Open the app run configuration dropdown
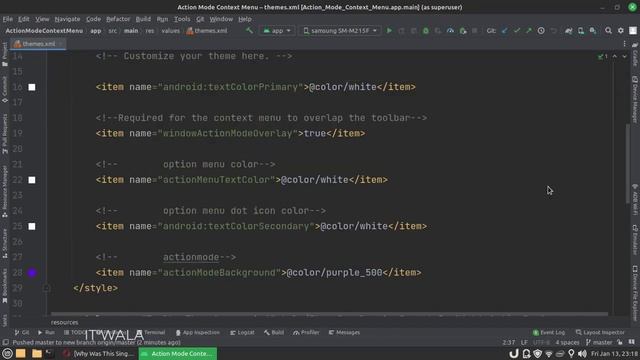This screenshot has height=360, width=640. tap(277, 31)
